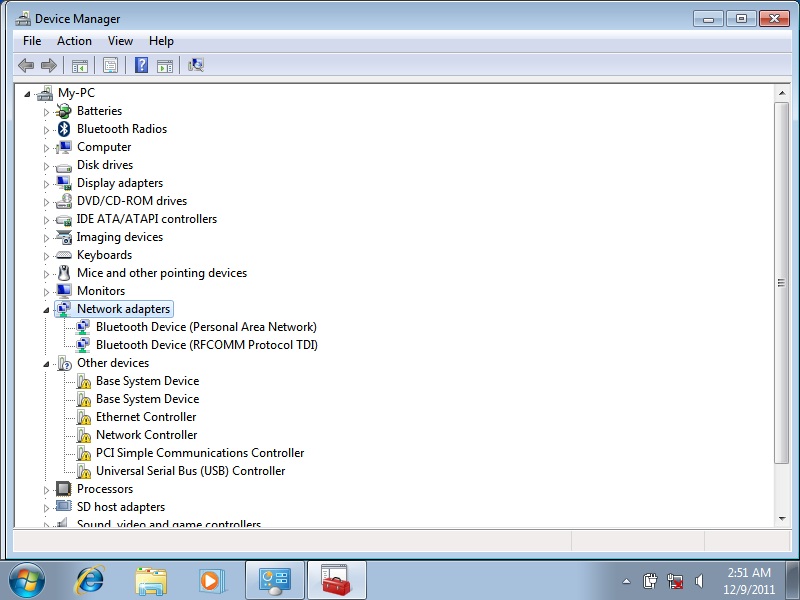The width and height of the screenshot is (800, 600).
Task: Expand the Monitors node arrow
Action: pos(46,292)
